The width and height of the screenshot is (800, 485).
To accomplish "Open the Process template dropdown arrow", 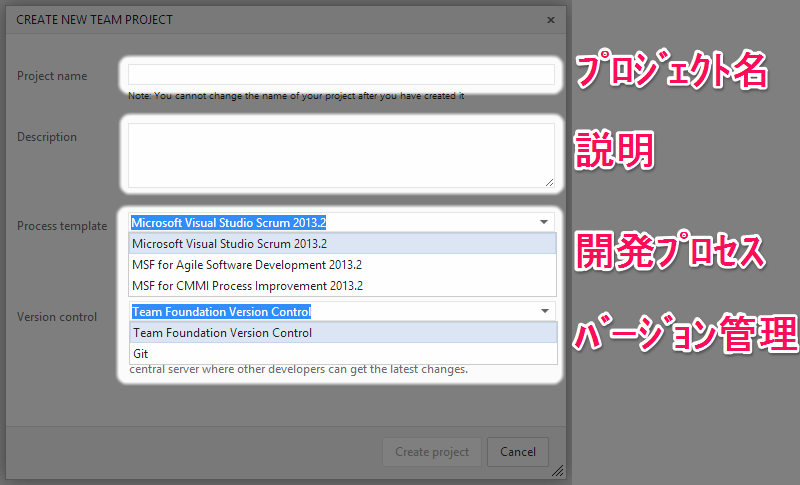I will click(544, 222).
